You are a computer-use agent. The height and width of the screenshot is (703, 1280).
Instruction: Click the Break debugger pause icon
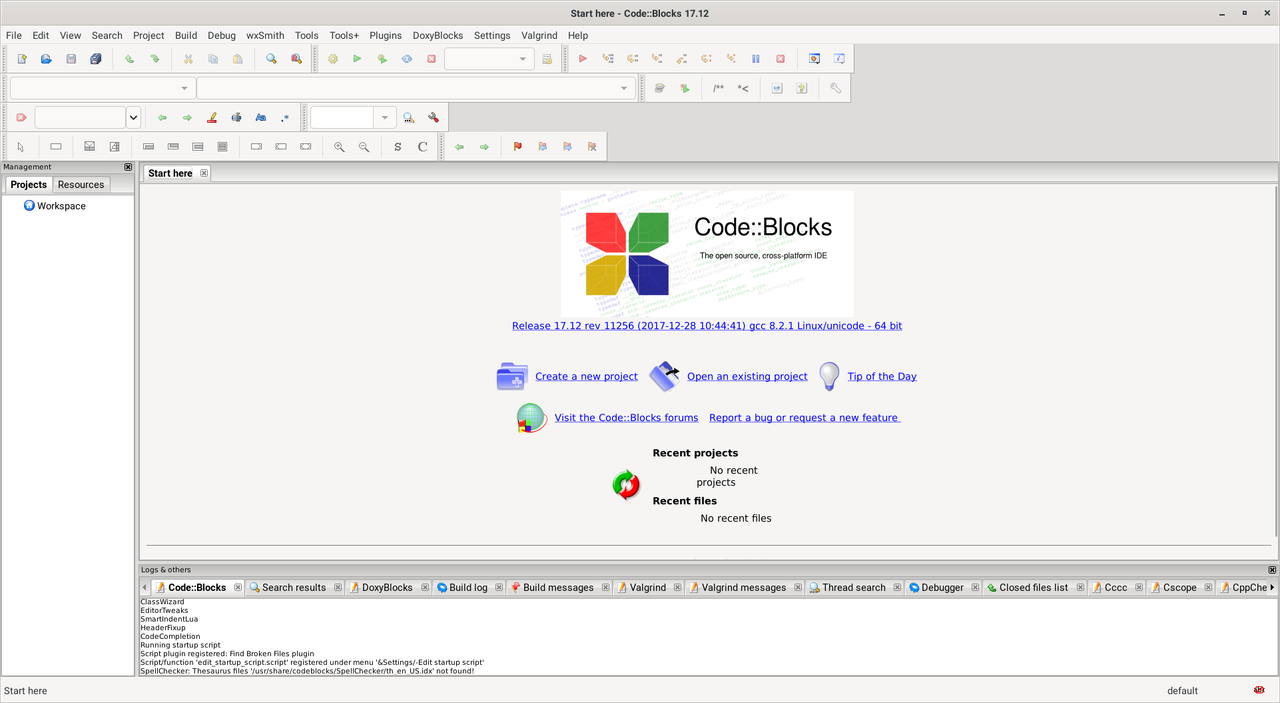point(756,59)
